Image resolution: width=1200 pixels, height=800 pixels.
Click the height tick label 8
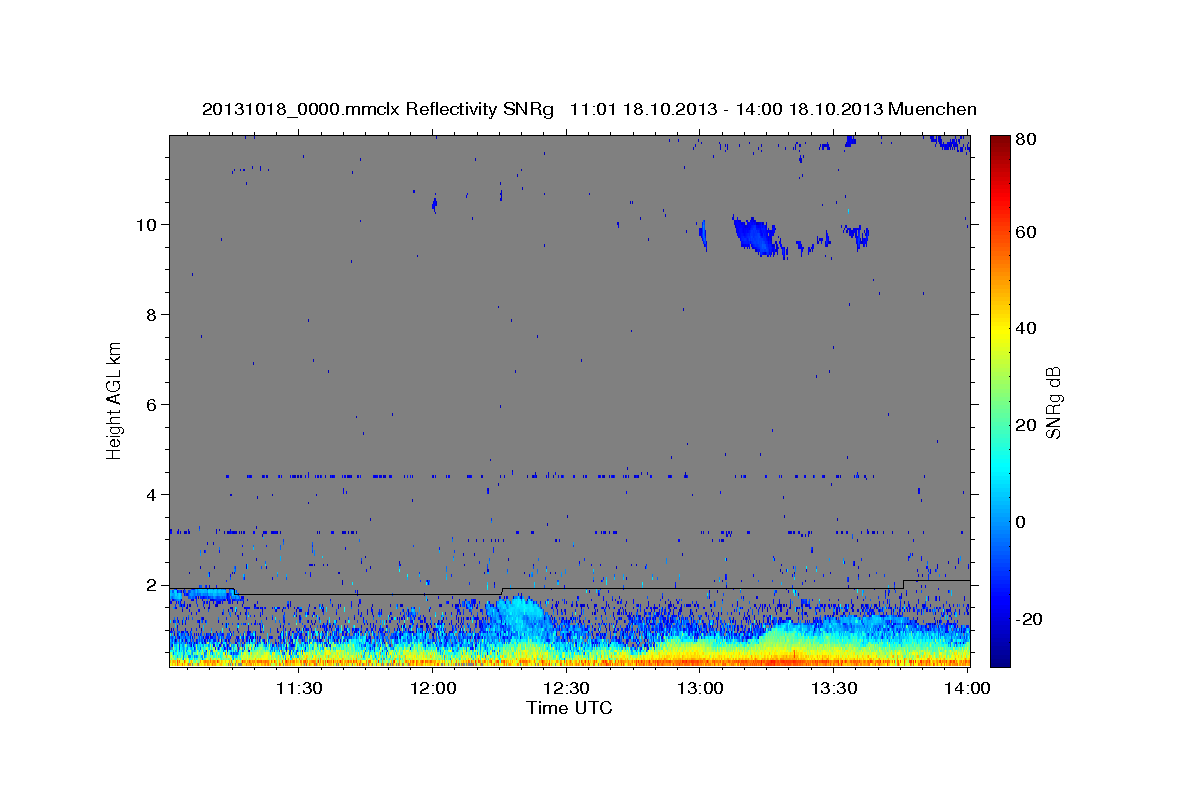(152, 315)
